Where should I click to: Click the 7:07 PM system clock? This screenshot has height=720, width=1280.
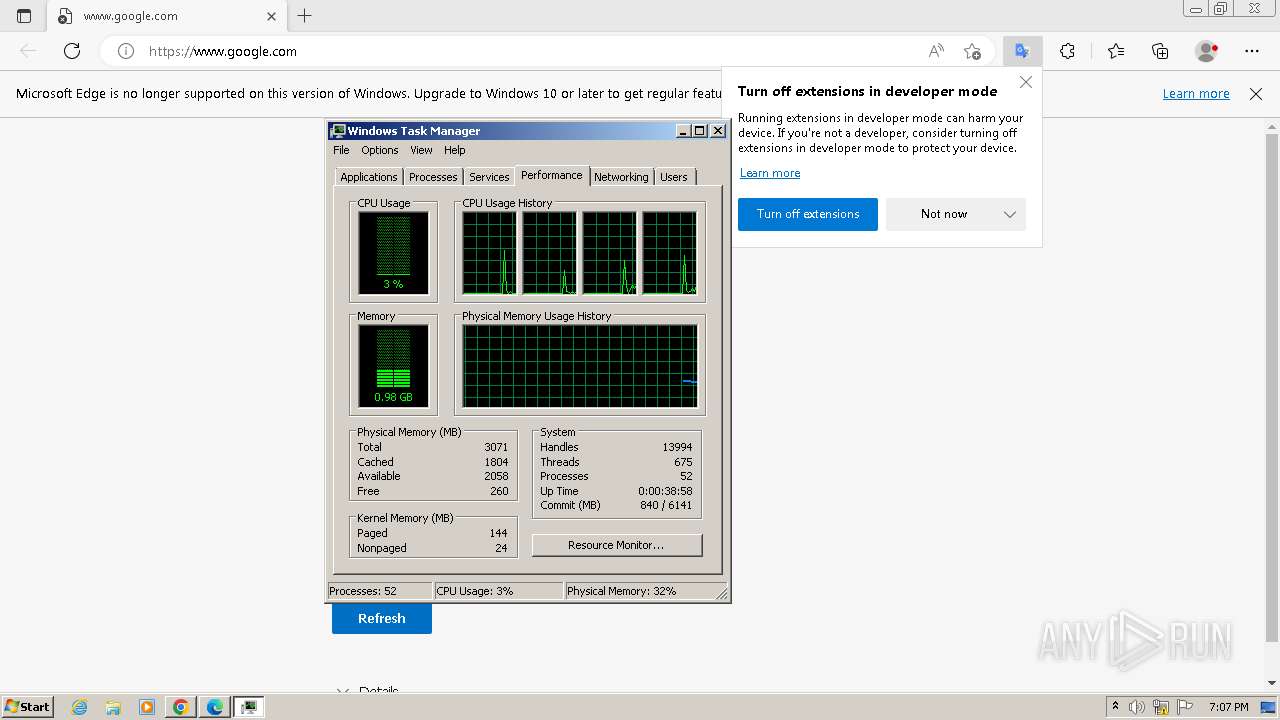tap(1228, 707)
